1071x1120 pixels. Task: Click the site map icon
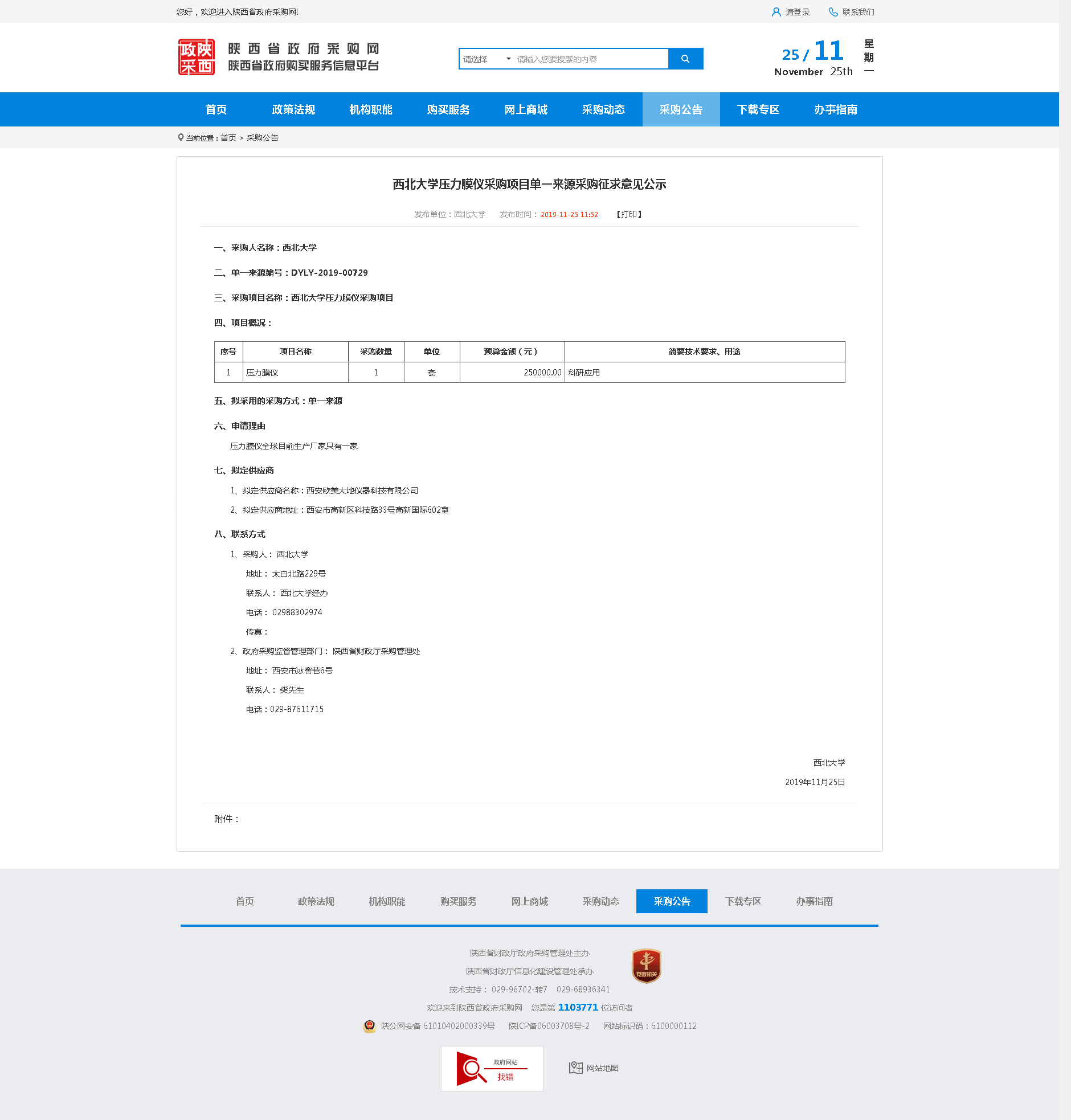[x=575, y=1068]
